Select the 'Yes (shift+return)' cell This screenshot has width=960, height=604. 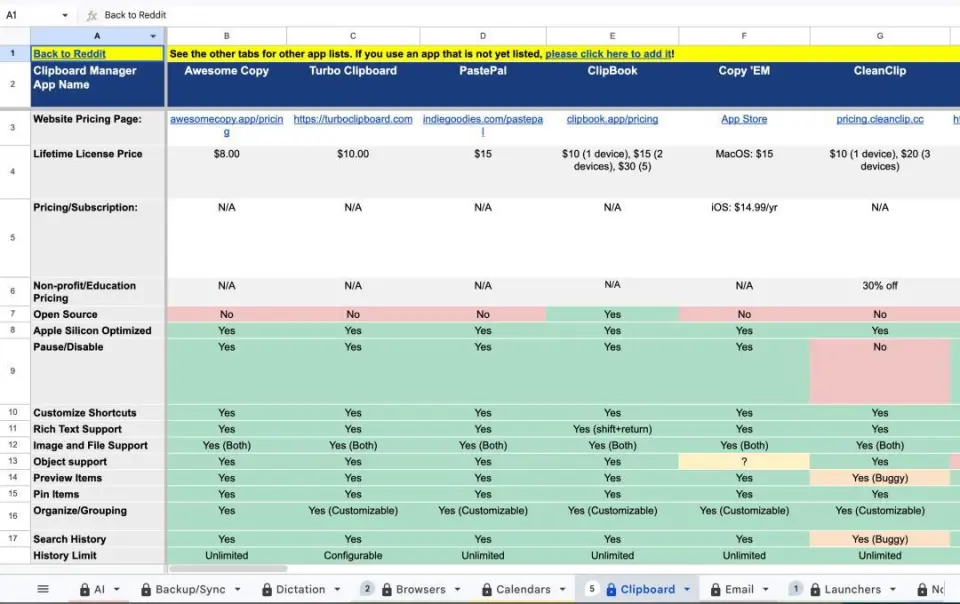pos(612,429)
